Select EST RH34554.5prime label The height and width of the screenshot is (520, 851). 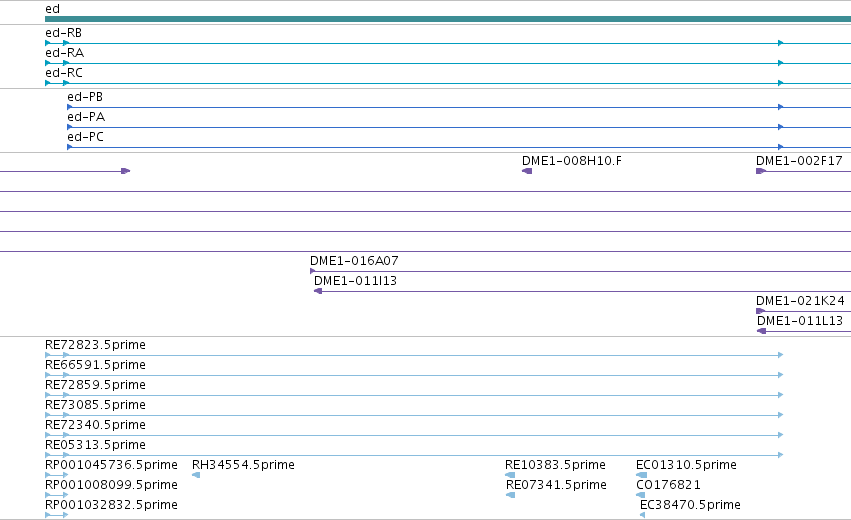(x=244, y=465)
